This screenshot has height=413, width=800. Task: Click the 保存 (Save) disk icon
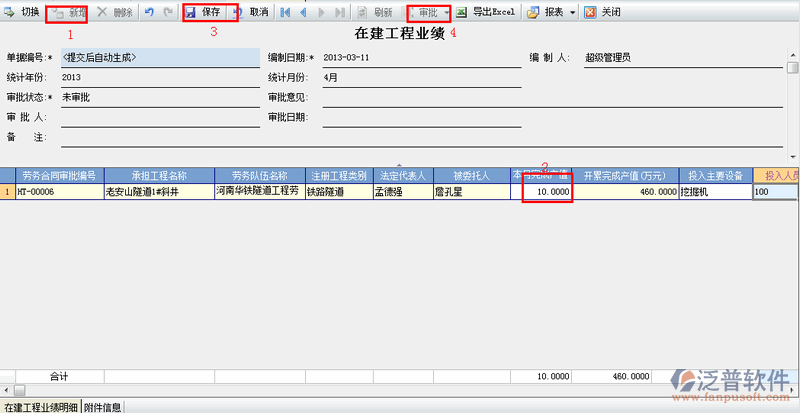click(191, 13)
